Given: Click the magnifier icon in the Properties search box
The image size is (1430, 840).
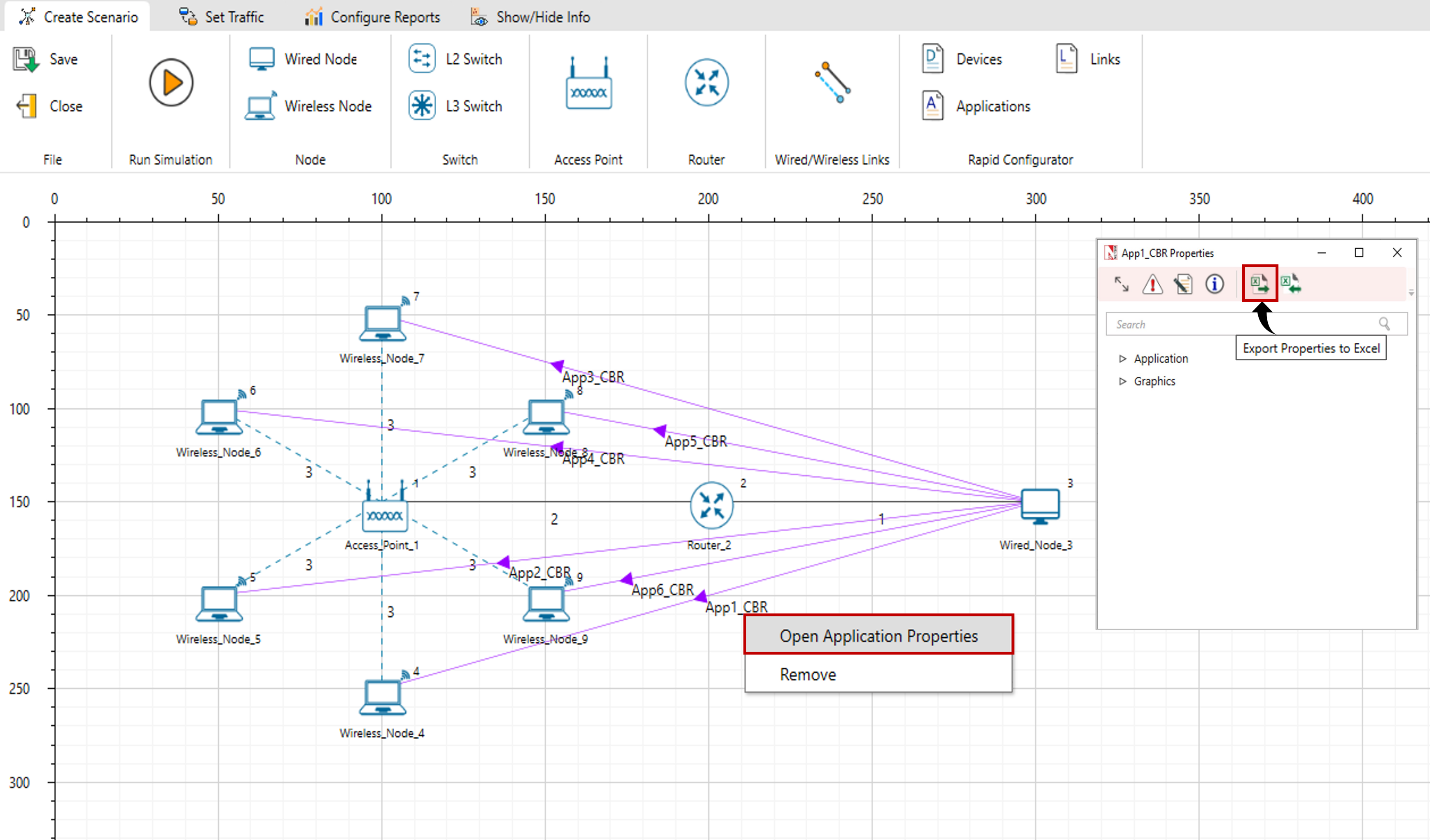Looking at the screenshot, I should point(1384,324).
